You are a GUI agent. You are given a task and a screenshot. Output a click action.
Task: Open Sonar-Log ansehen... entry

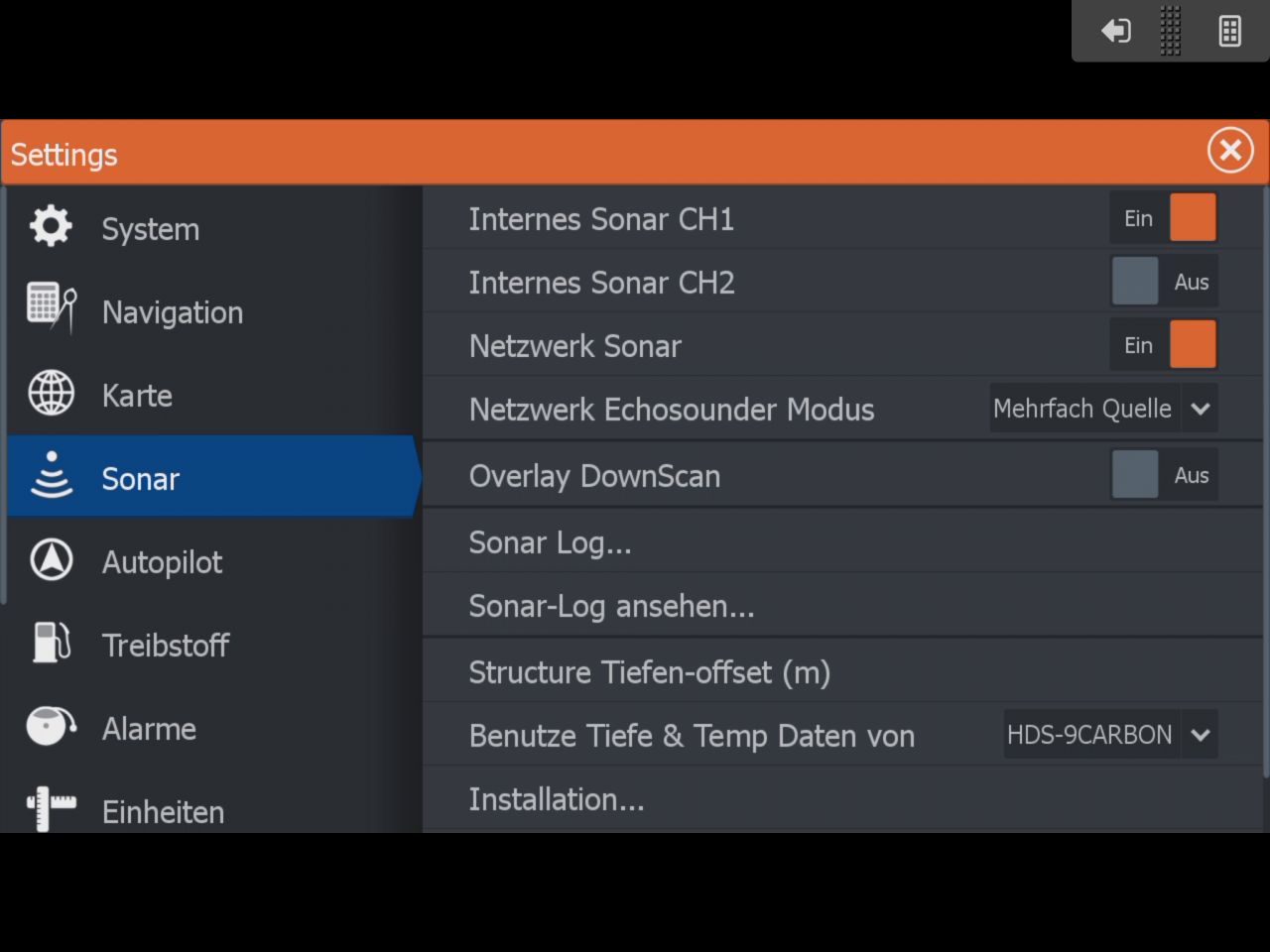click(611, 606)
